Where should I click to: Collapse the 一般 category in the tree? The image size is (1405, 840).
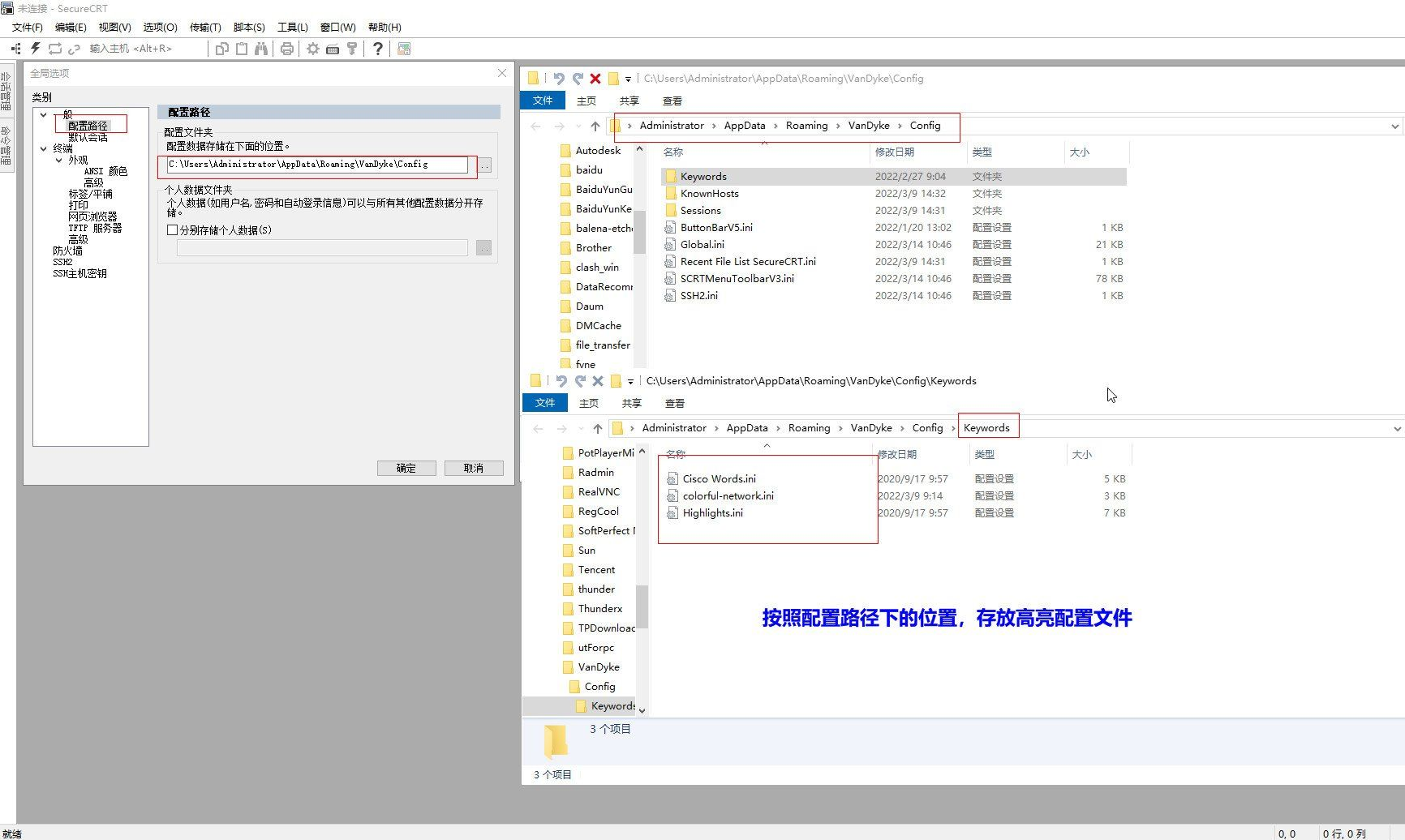(x=44, y=114)
